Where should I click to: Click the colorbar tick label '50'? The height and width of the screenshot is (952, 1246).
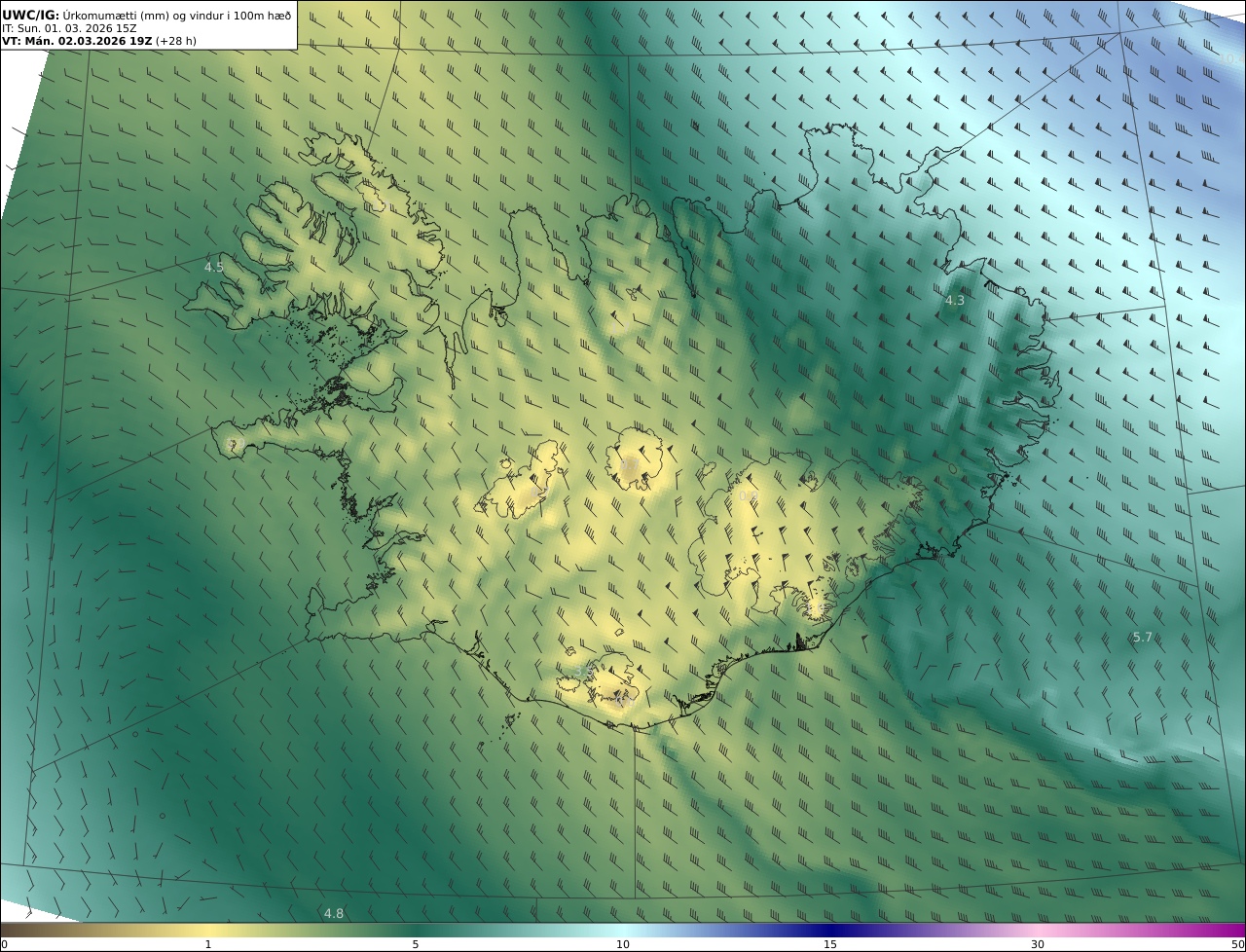click(x=1237, y=944)
